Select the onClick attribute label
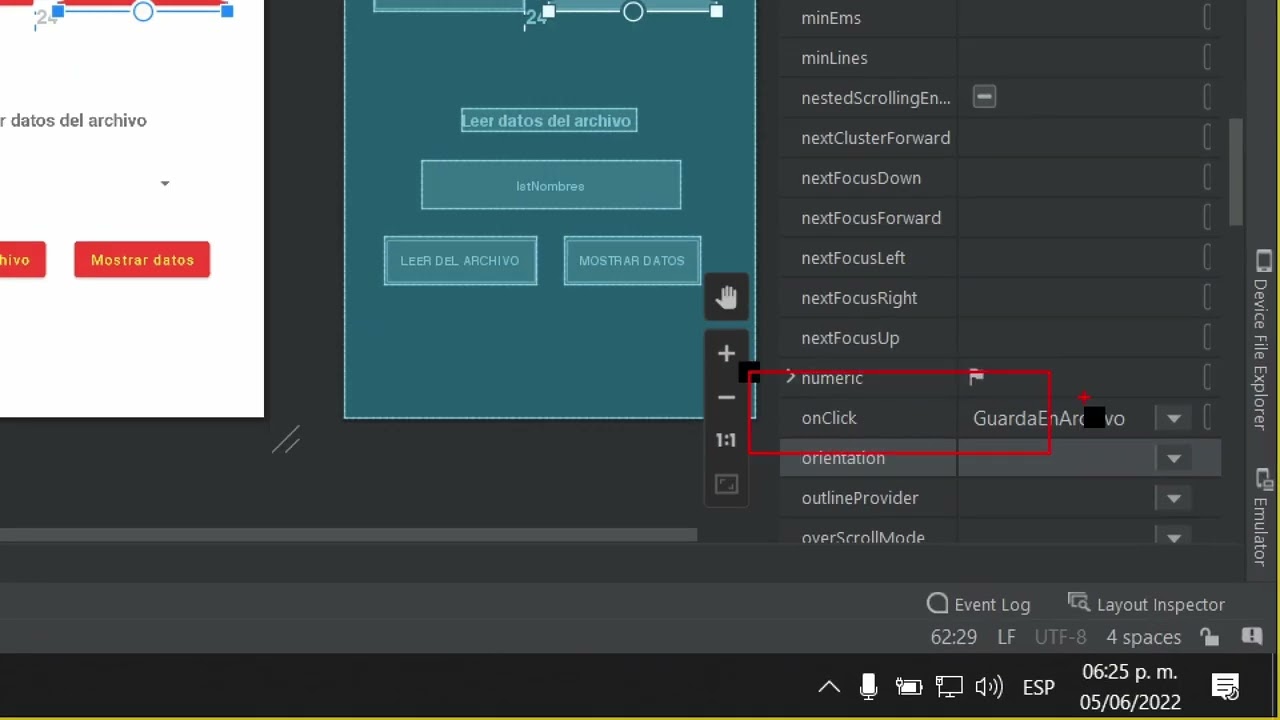 point(829,418)
